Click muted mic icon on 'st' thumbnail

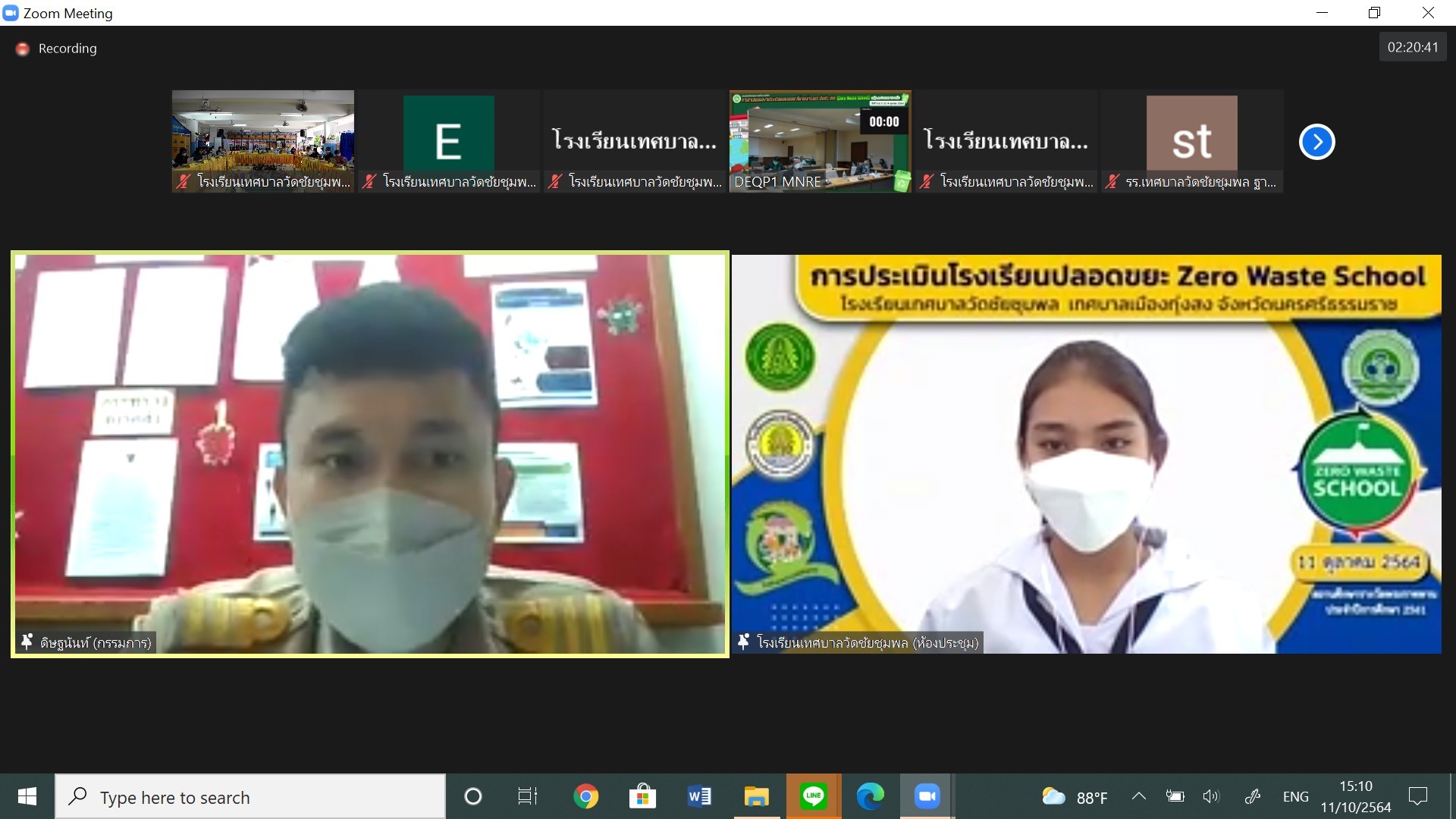coord(1112,182)
